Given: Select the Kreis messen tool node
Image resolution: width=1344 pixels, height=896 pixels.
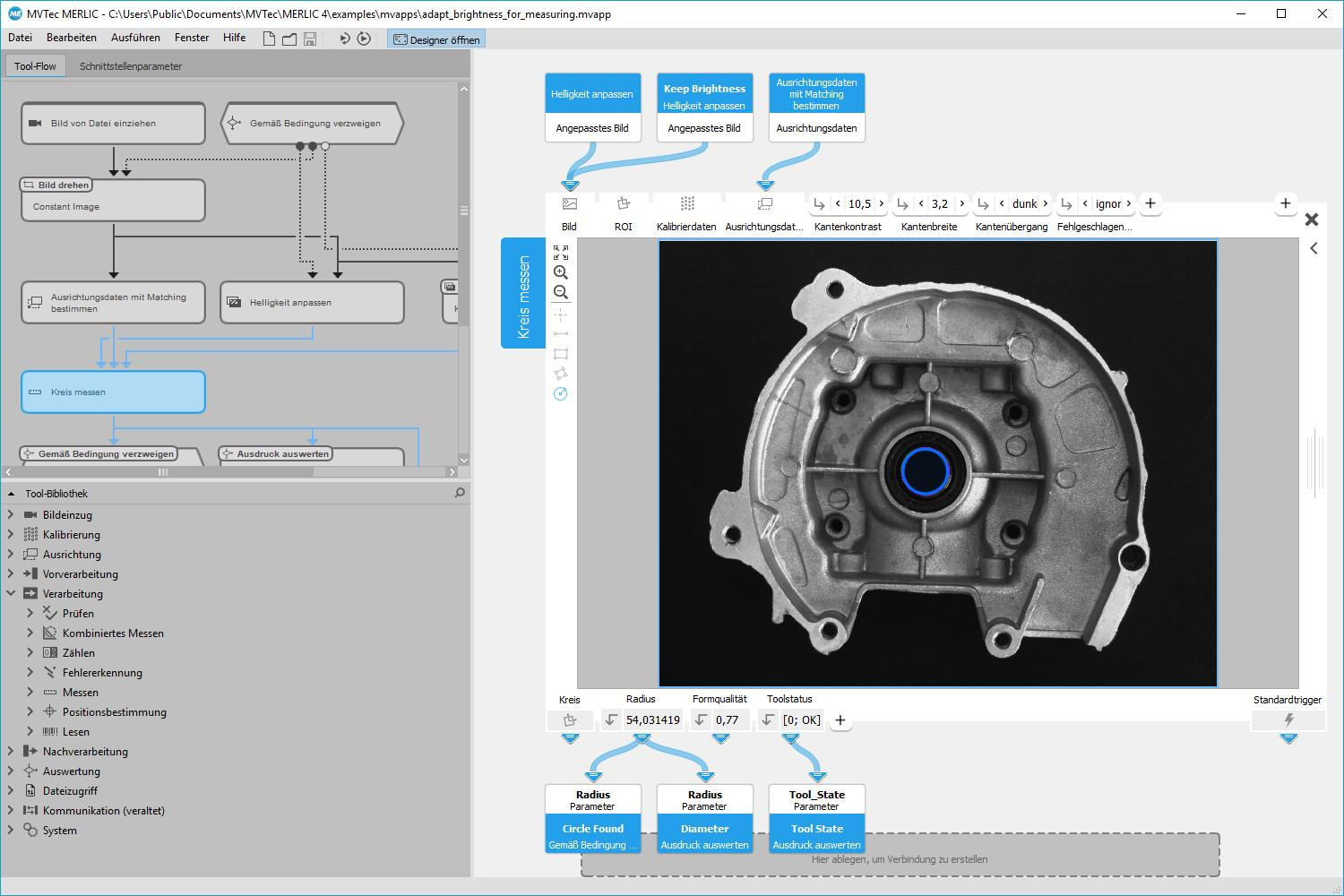Looking at the screenshot, I should coord(113,392).
